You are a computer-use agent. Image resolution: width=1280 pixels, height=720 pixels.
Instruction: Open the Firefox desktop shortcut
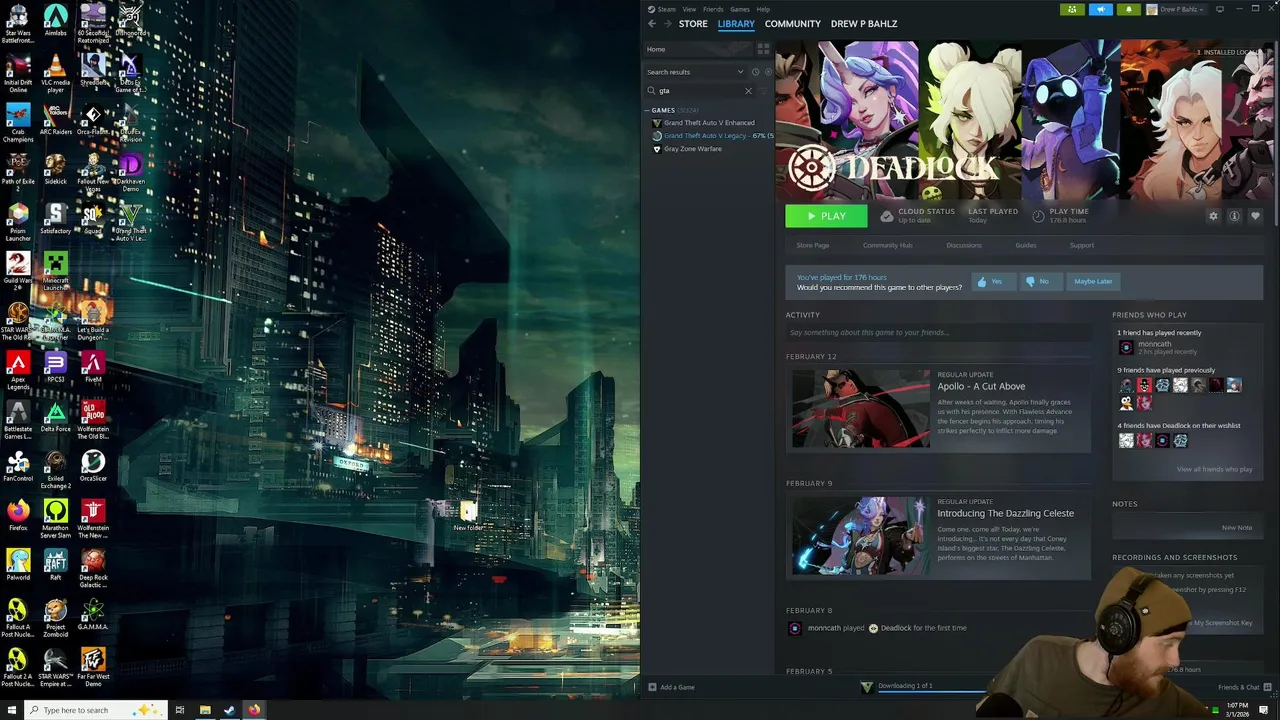[18, 515]
